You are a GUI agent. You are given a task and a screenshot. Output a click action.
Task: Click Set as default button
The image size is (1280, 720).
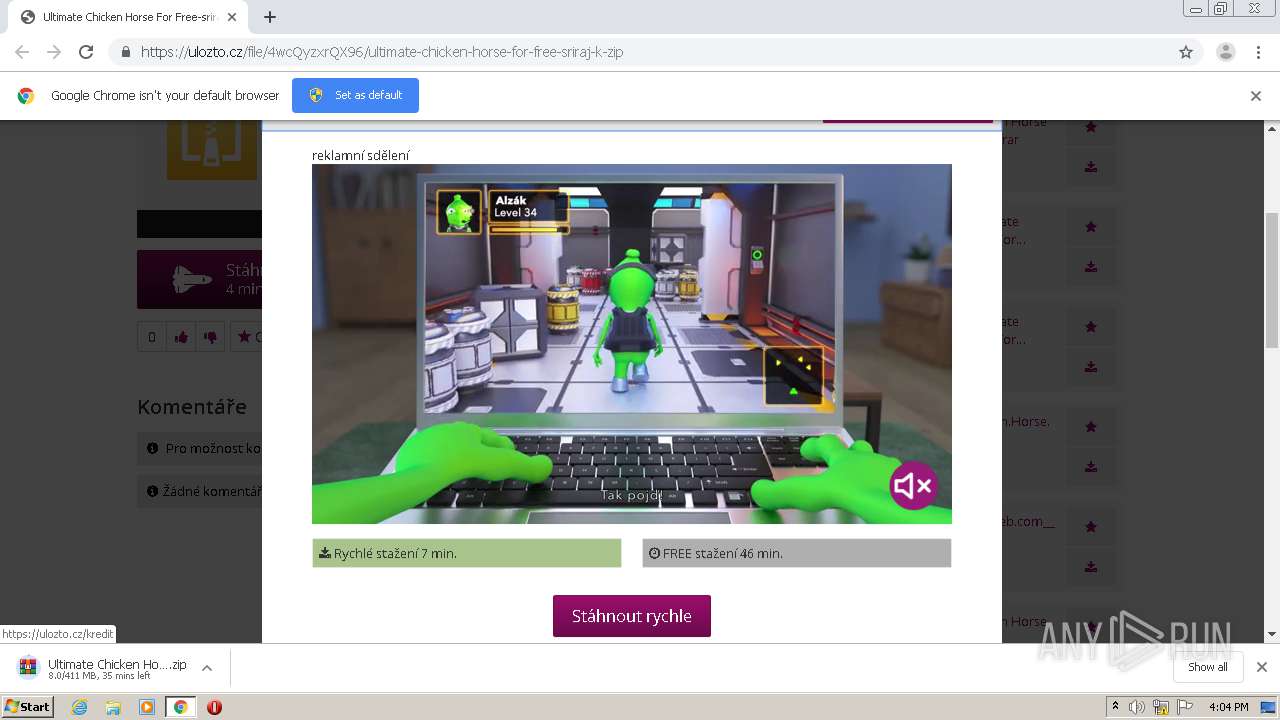click(x=355, y=95)
